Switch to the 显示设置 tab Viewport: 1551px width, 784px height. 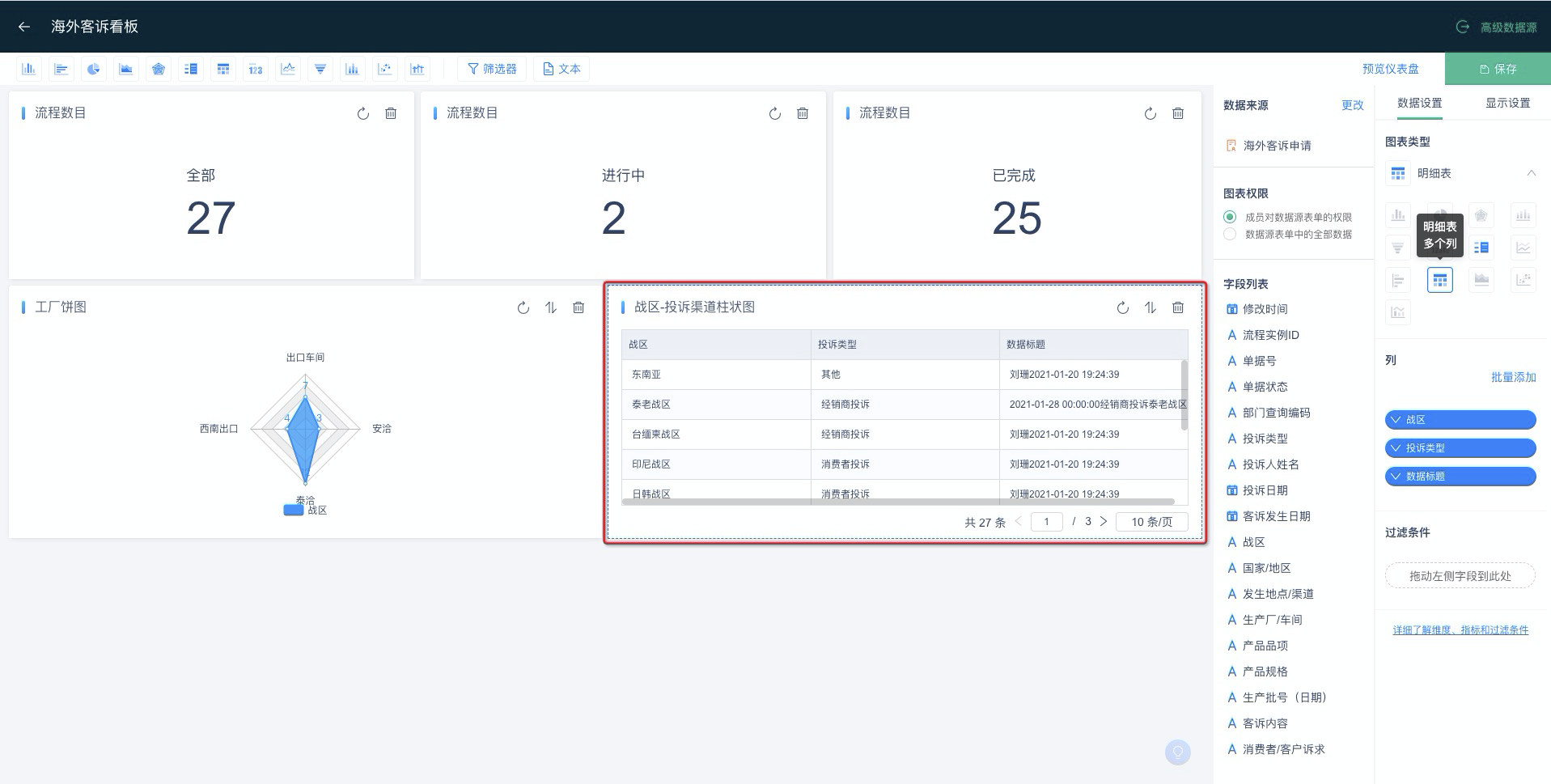coord(1508,103)
